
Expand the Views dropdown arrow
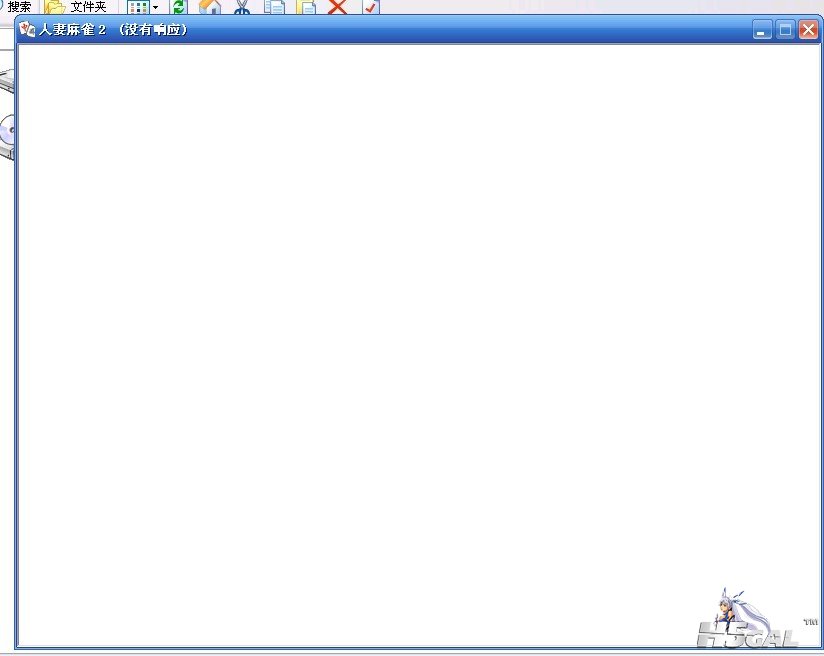155,7
